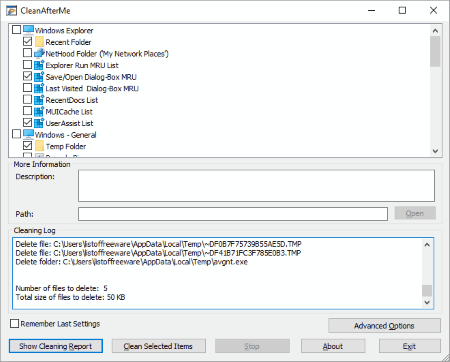The height and width of the screenshot is (362, 450).
Task: Click the NetHood Folder network icon
Action: (39, 53)
